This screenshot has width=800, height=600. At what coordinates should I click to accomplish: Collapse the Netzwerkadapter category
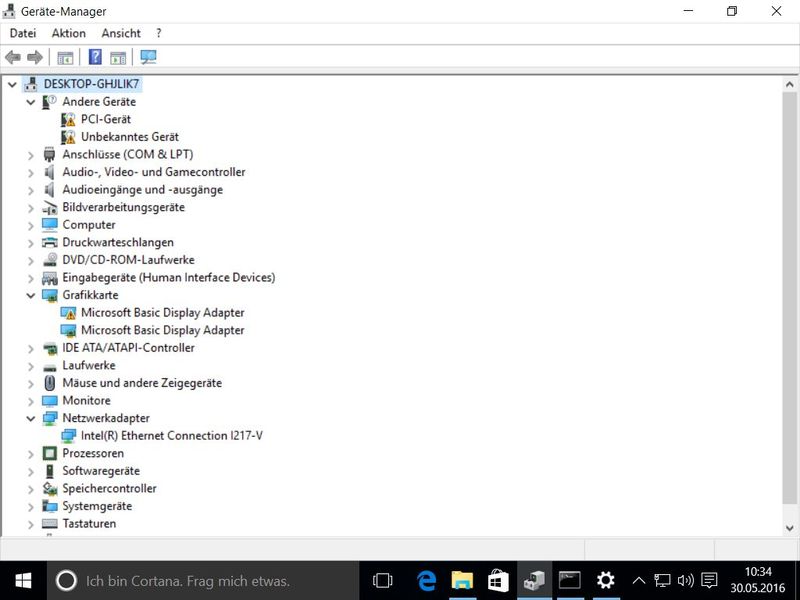coord(31,418)
